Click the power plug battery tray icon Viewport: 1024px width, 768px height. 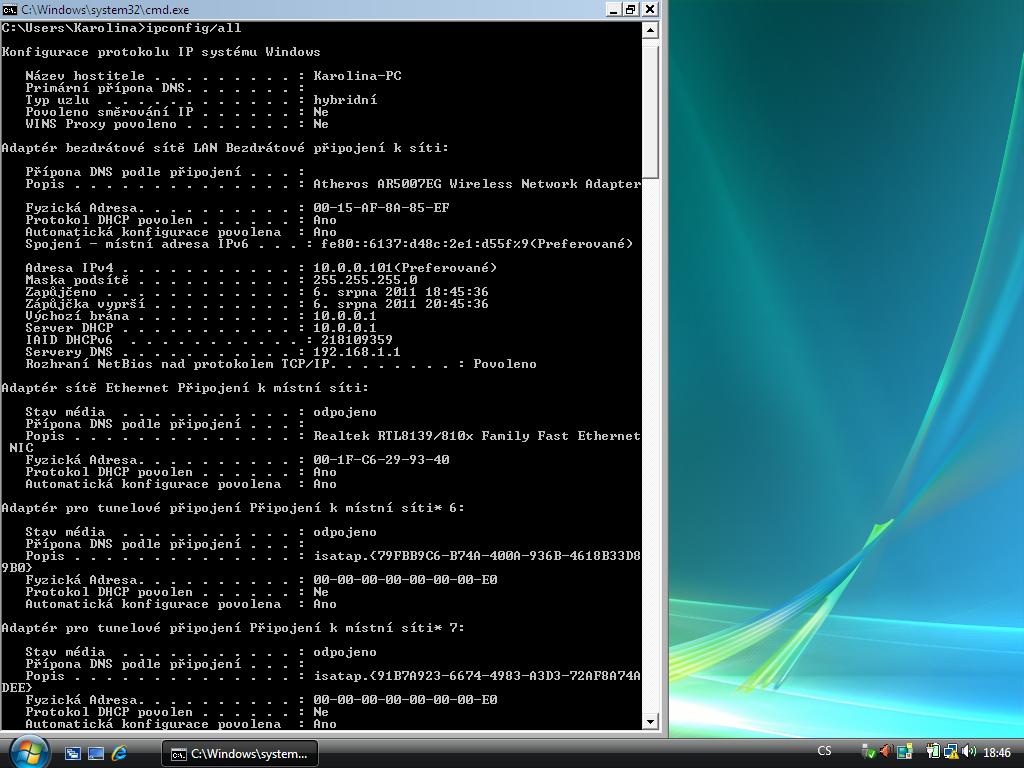pos(932,751)
